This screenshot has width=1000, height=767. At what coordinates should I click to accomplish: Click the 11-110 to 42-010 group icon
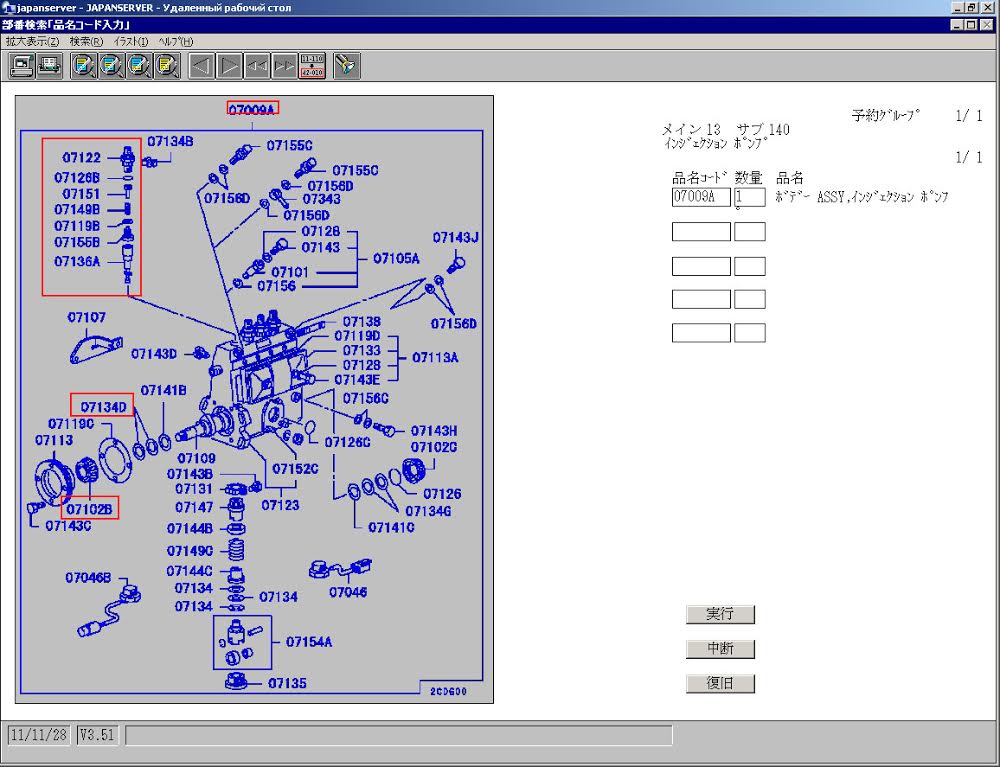coord(312,66)
